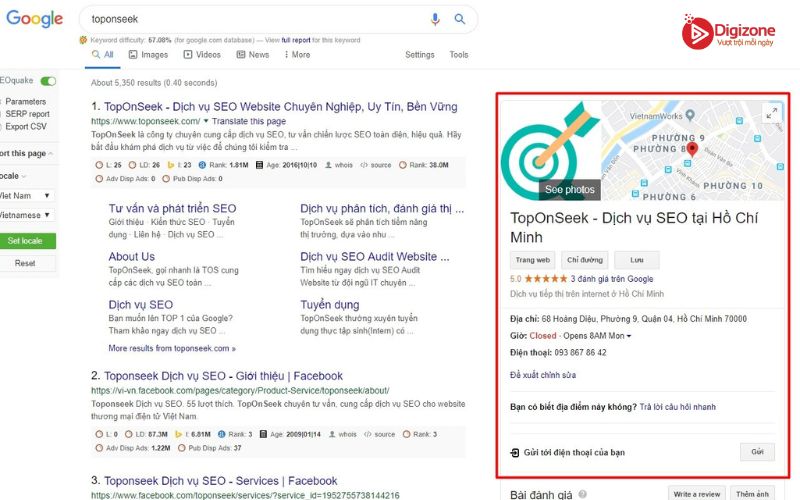Click Export CSV link
This screenshot has width=800, height=500.
click(x=26, y=127)
